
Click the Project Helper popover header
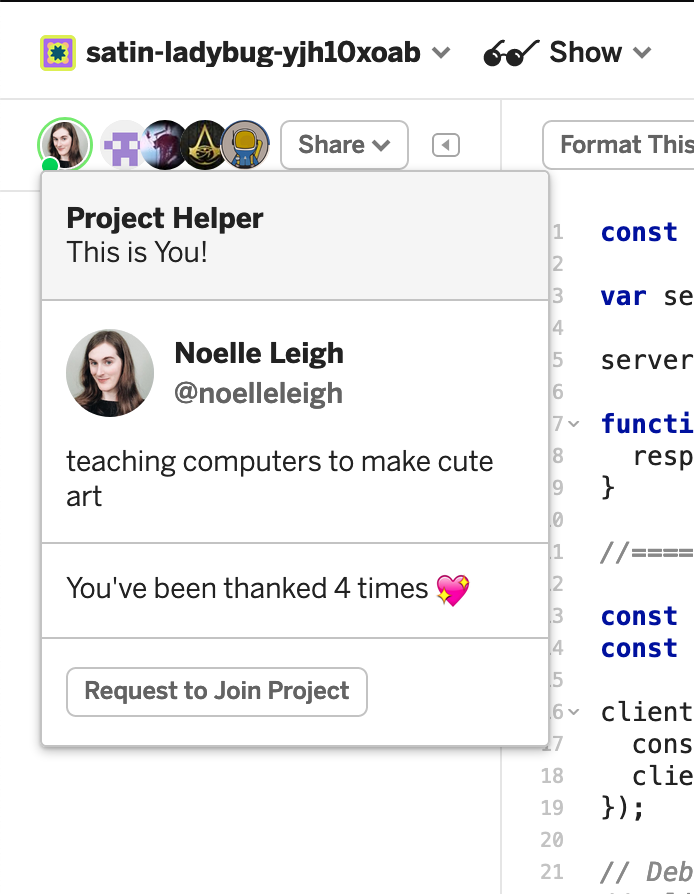click(294, 235)
